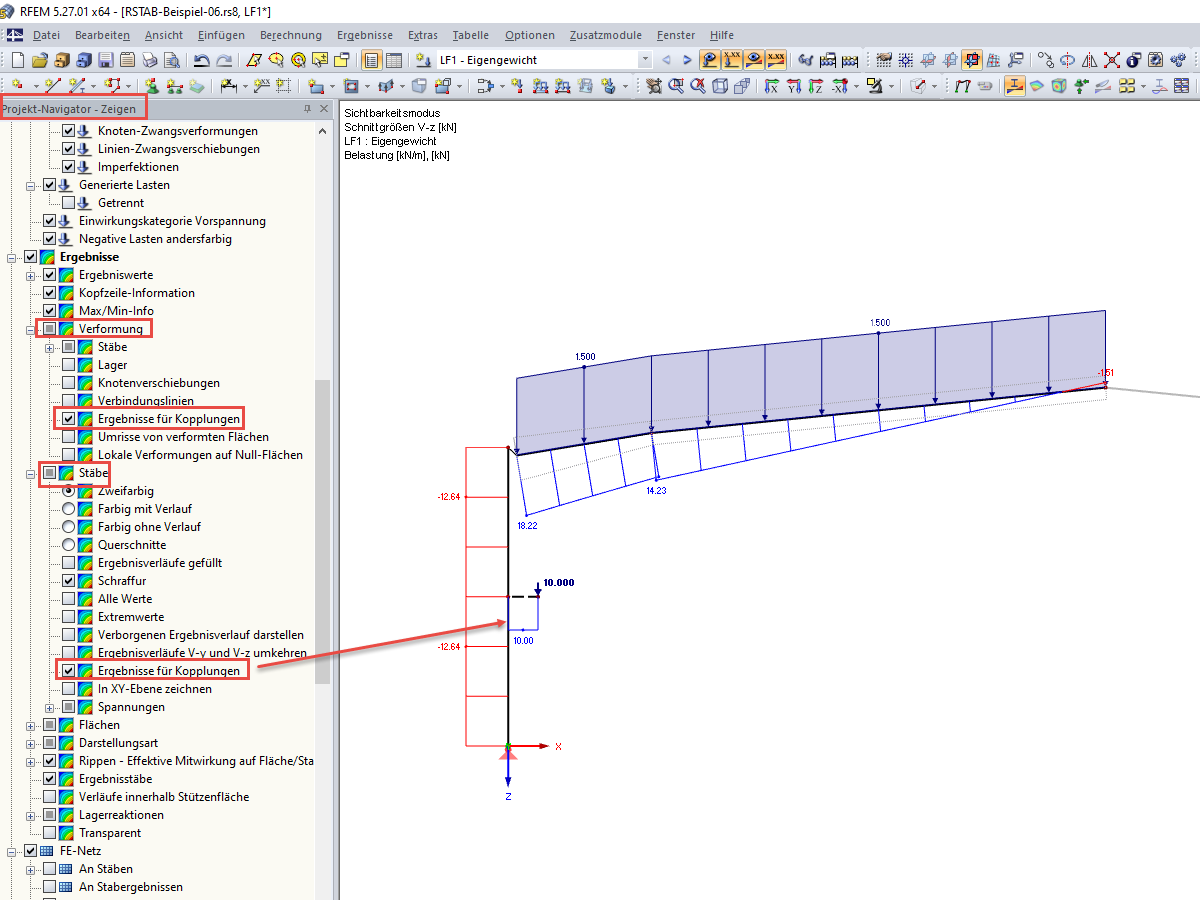Click the info icon in toolbar
This screenshot has width=1200, height=900.
[x=1133, y=60]
